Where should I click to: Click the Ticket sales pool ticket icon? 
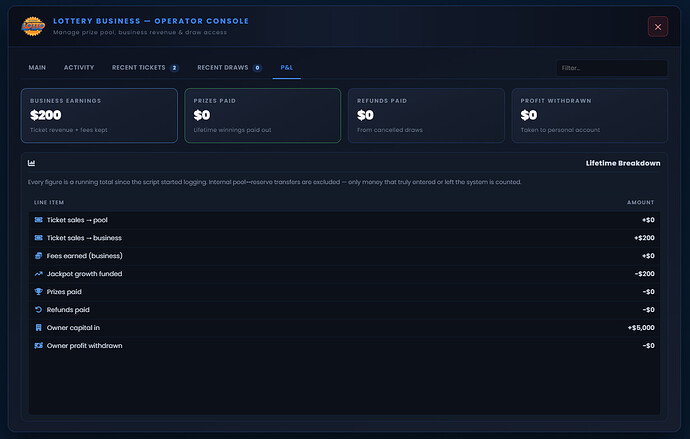coord(38,220)
